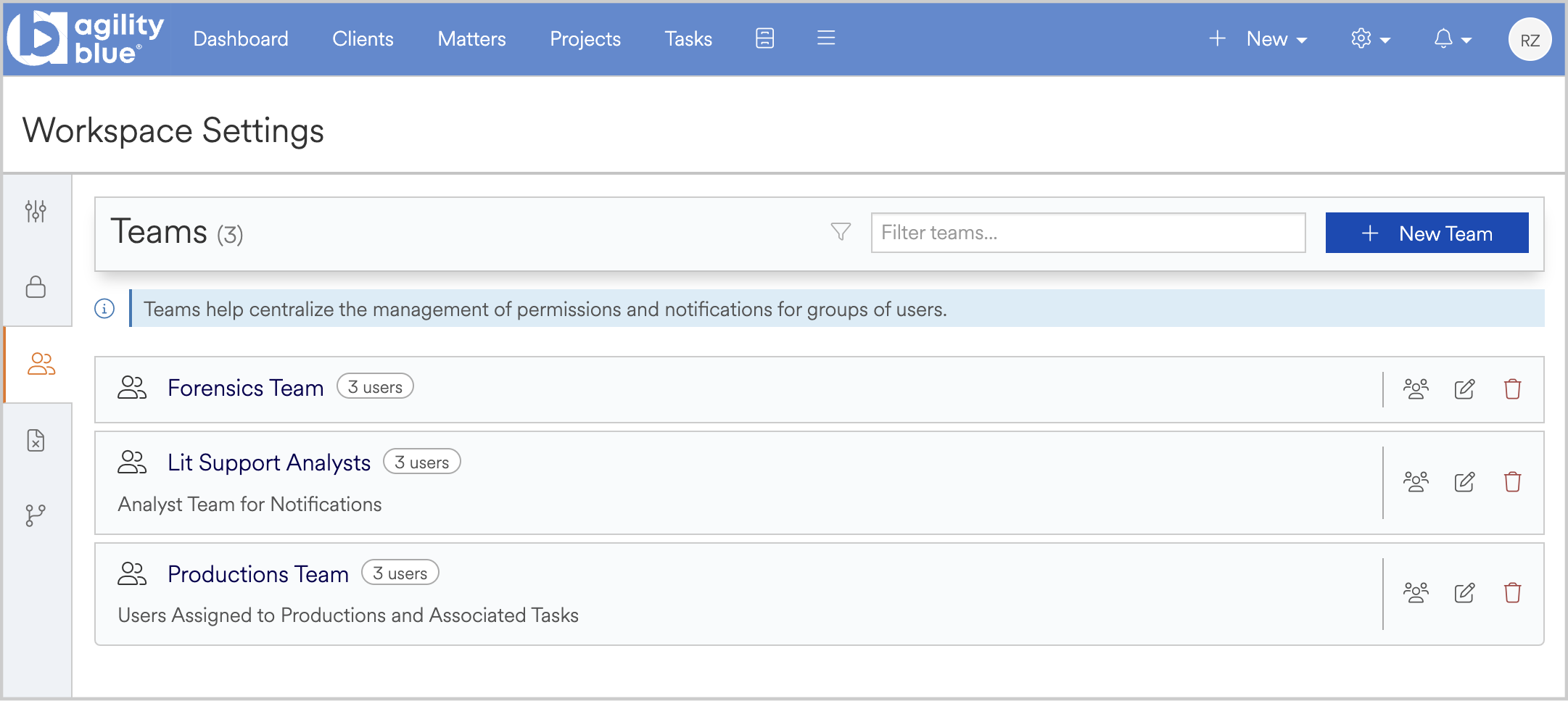This screenshot has width=1568, height=701.
Task: Edit the Productions Team
Action: [1465, 593]
